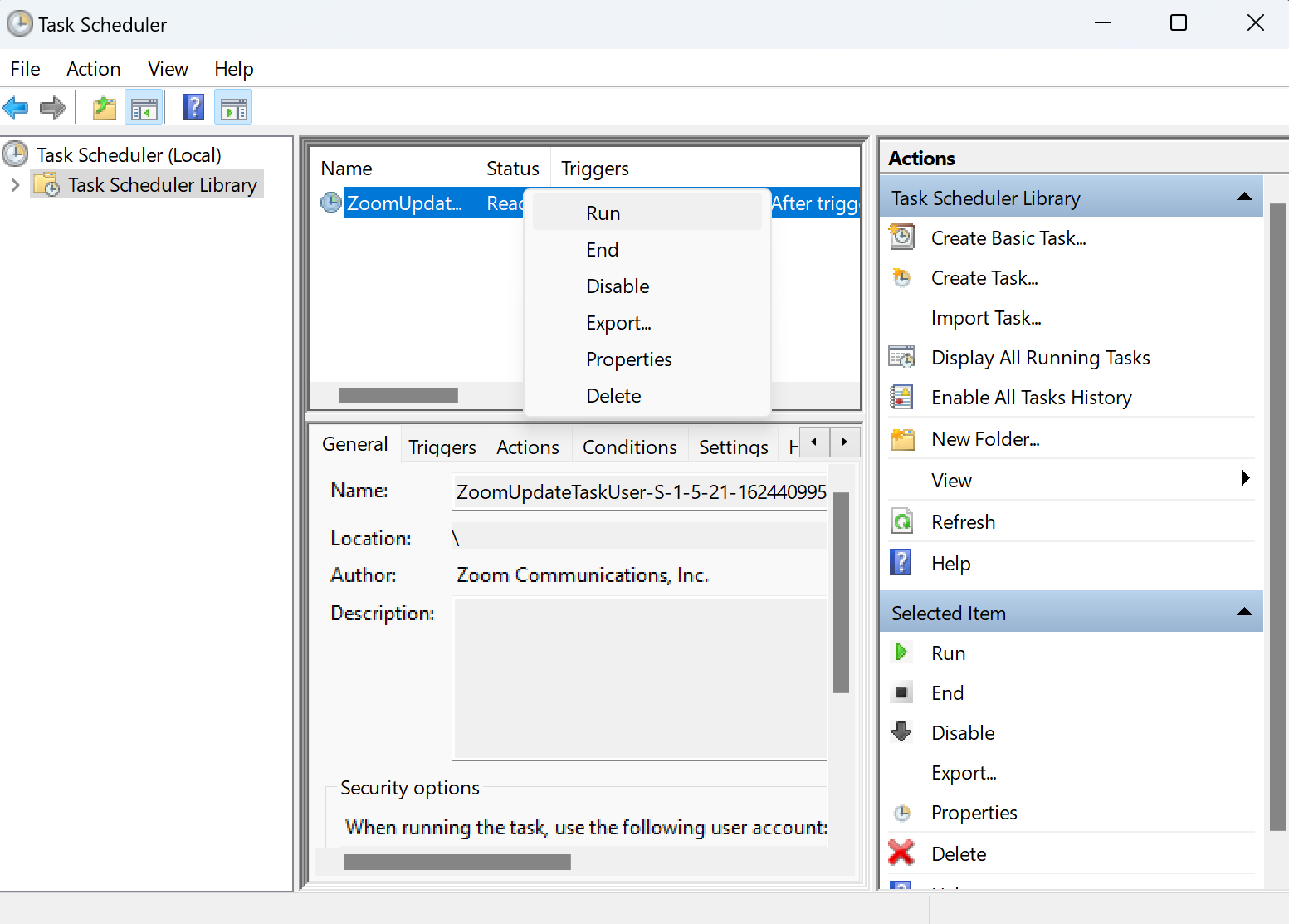Collapse the Selected Item actions section
The image size is (1289, 924).
tap(1244, 612)
